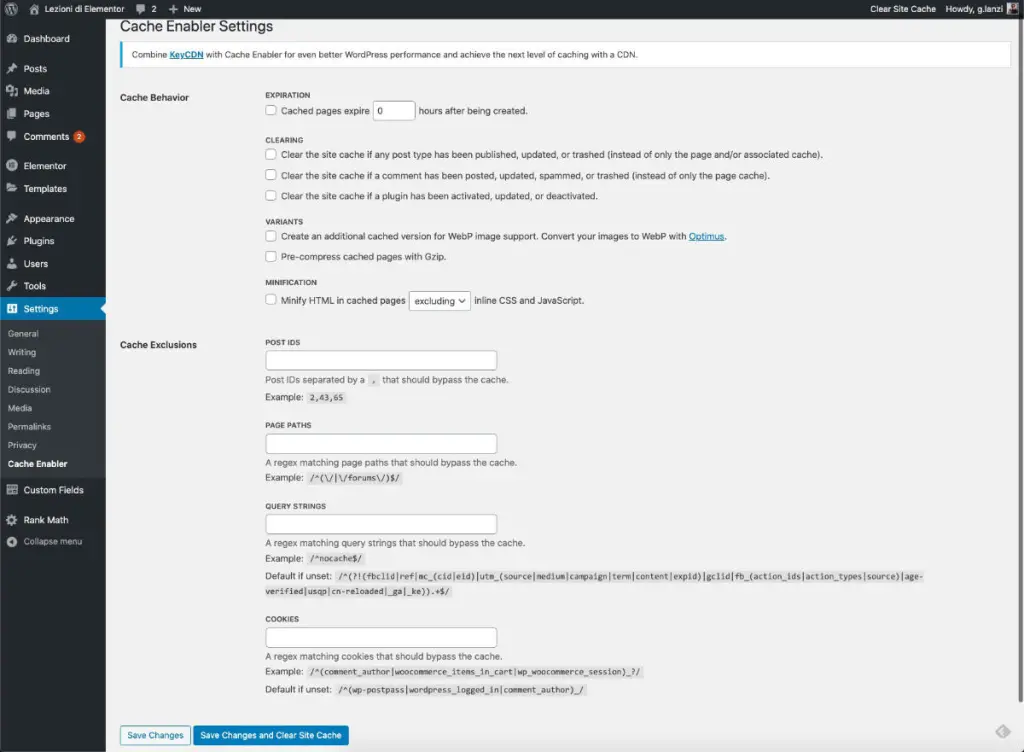Click the Settings sliders icon
The height and width of the screenshot is (752, 1024).
[12, 309]
